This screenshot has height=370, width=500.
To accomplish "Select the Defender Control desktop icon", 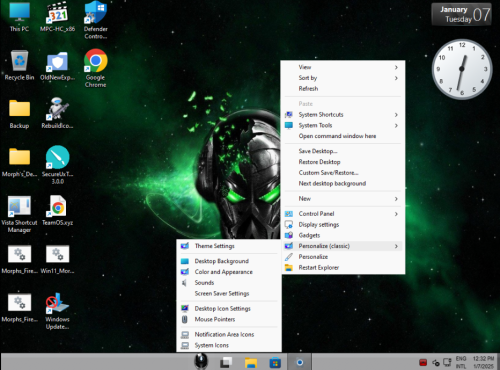I will coord(96,20).
